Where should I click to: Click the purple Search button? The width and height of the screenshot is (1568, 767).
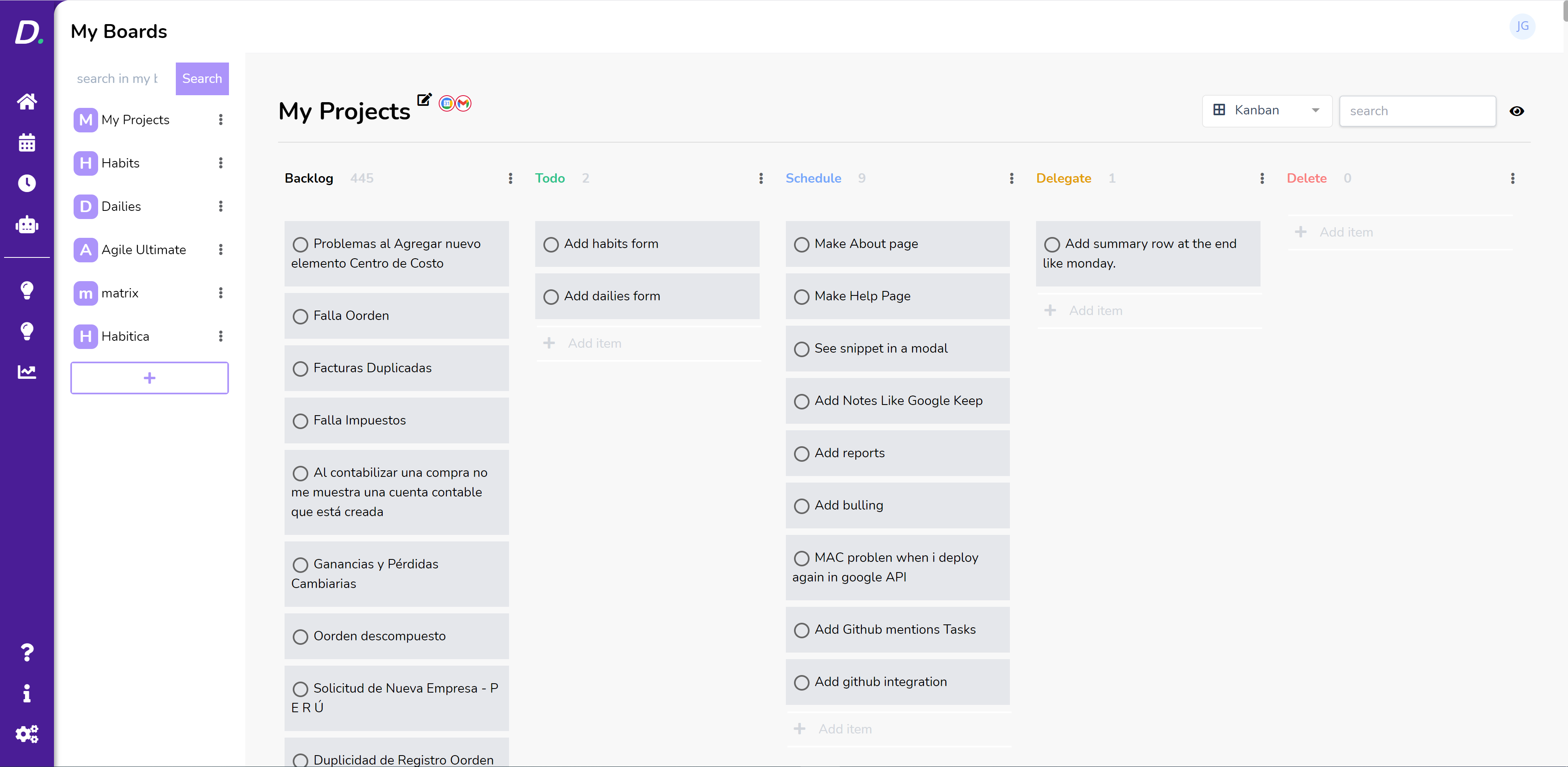point(202,78)
